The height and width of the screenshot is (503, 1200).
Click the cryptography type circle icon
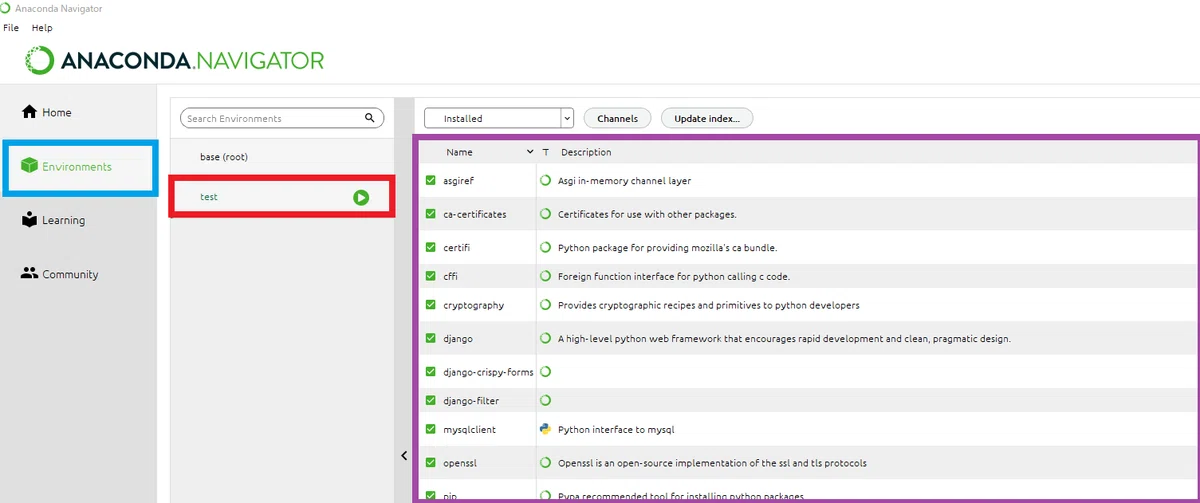(546, 305)
